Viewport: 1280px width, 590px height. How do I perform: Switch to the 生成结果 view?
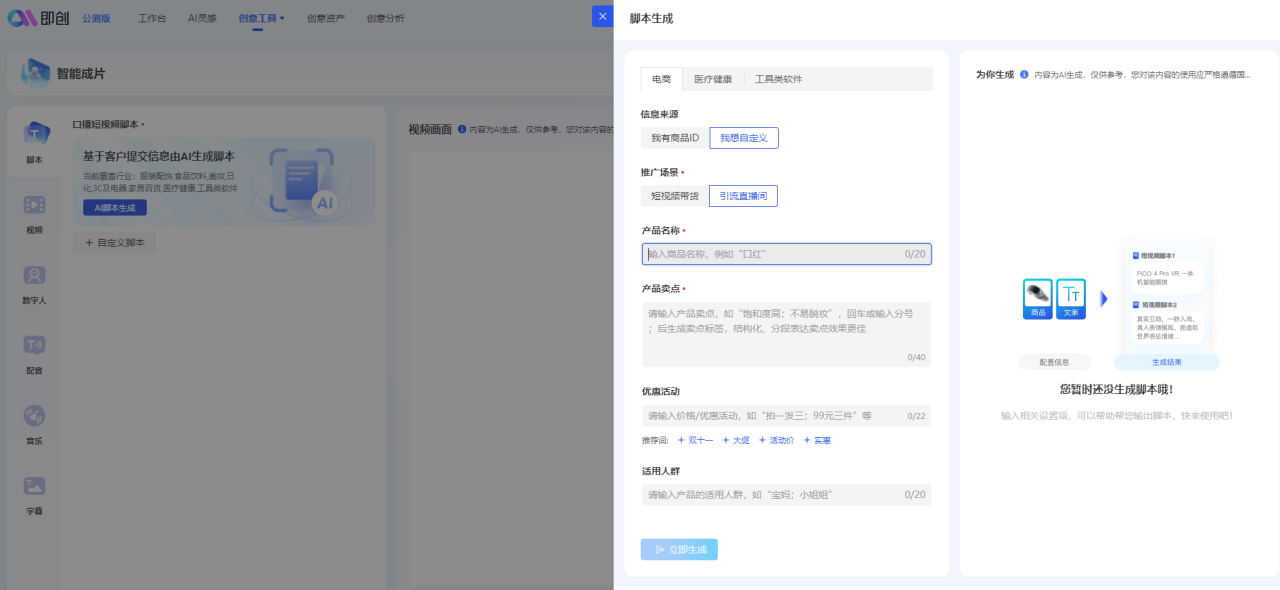point(1167,361)
